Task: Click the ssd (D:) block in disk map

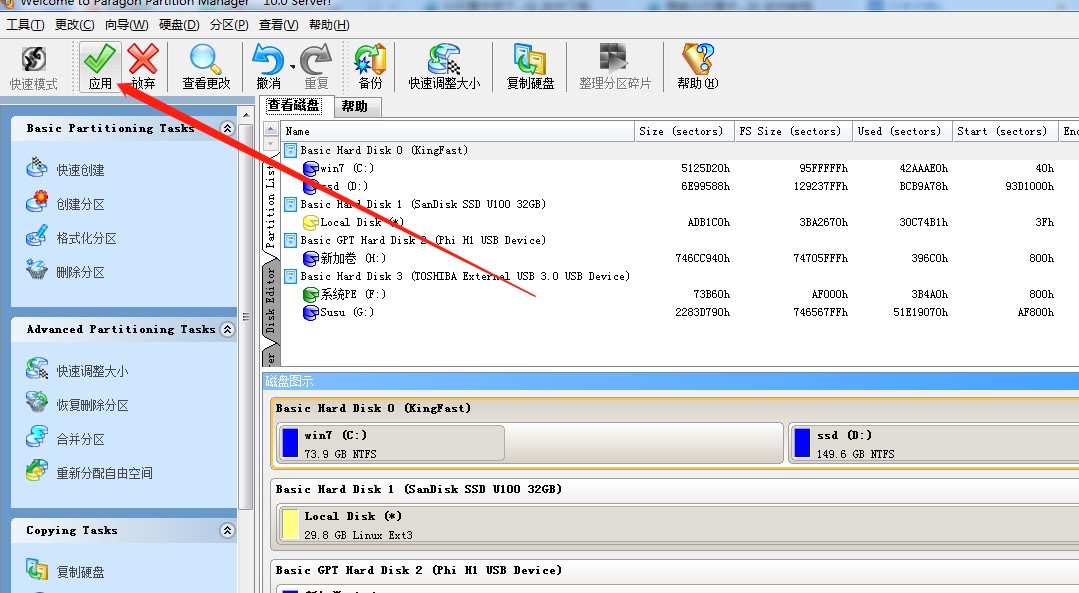Action: point(930,443)
